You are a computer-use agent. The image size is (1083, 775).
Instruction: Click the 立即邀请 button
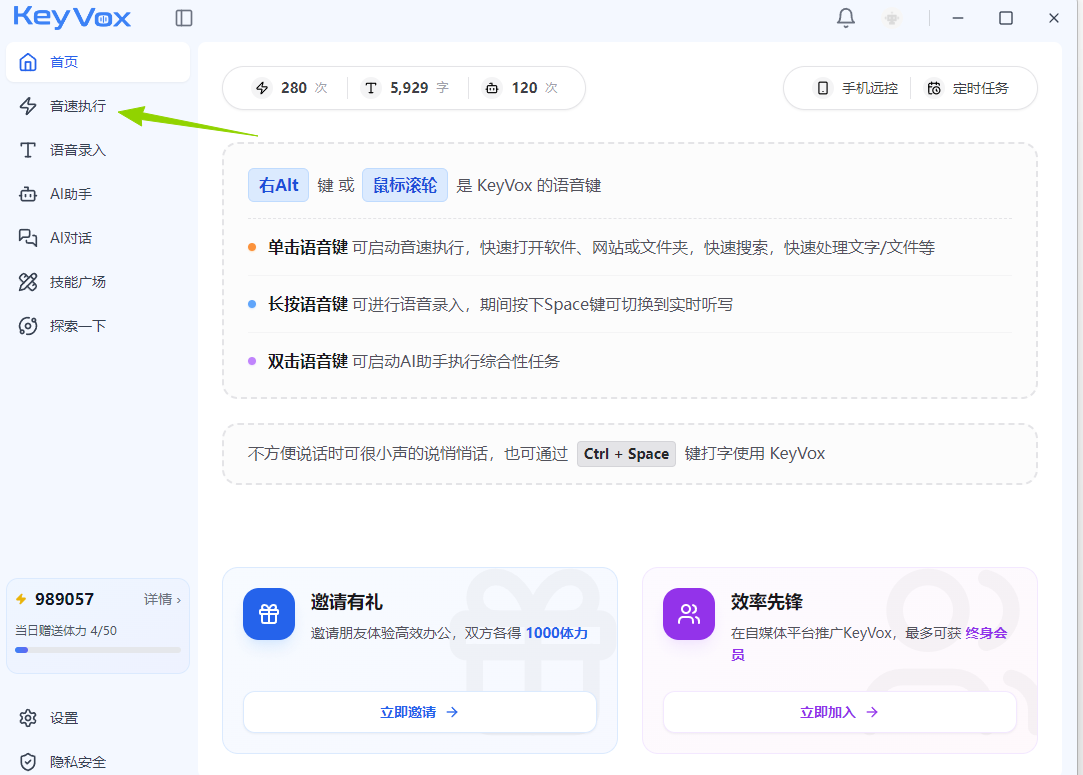[419, 712]
